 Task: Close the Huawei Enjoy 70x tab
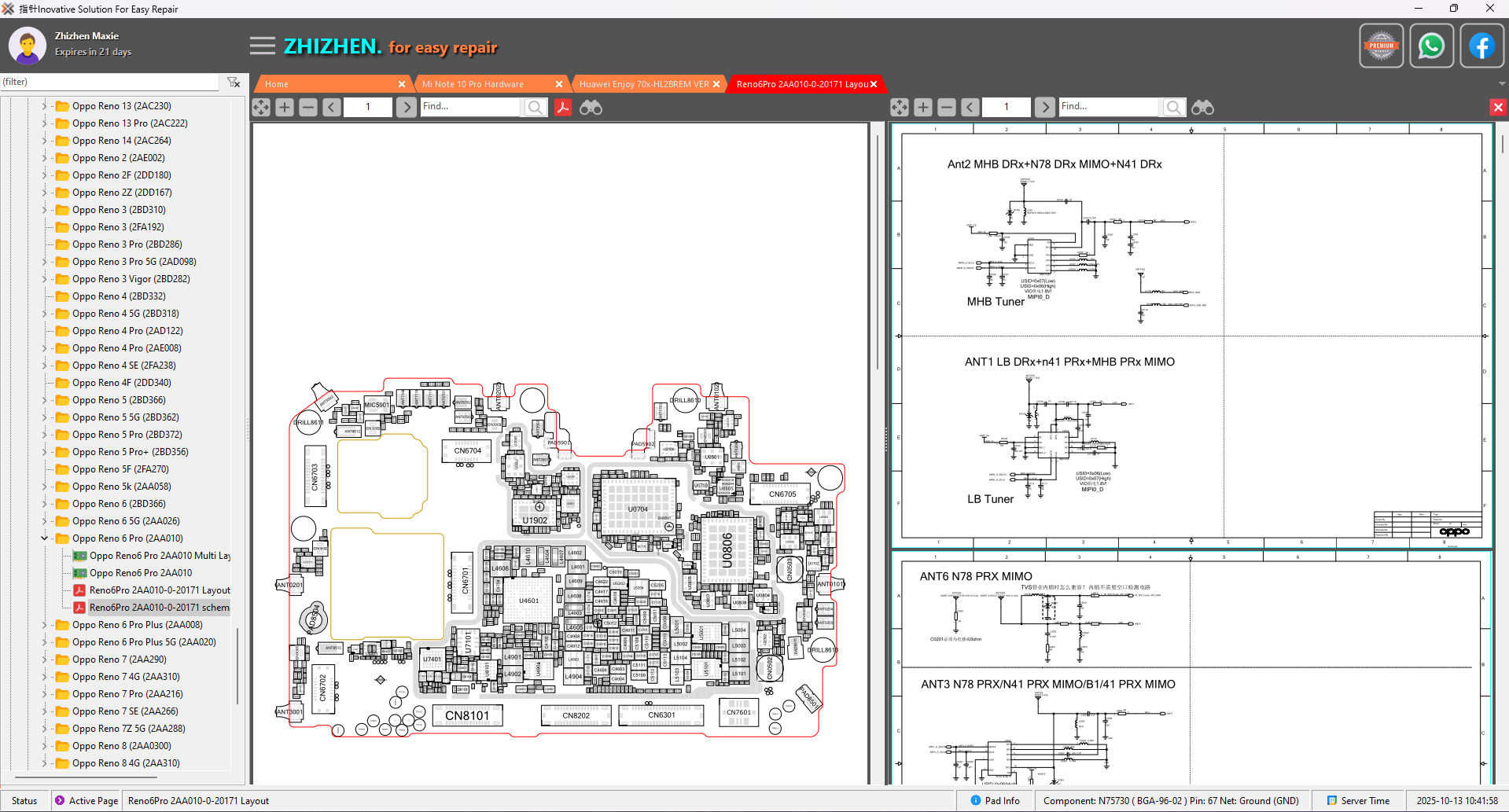716,84
